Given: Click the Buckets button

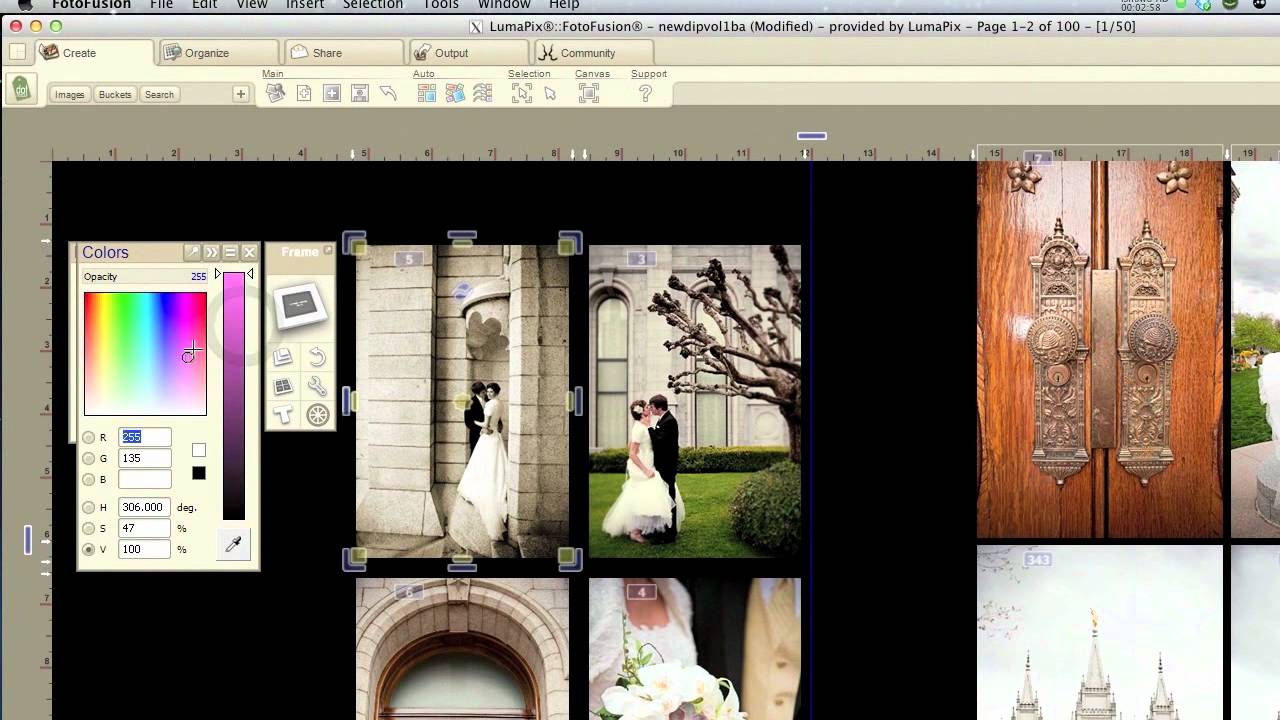Looking at the screenshot, I should 115,94.
